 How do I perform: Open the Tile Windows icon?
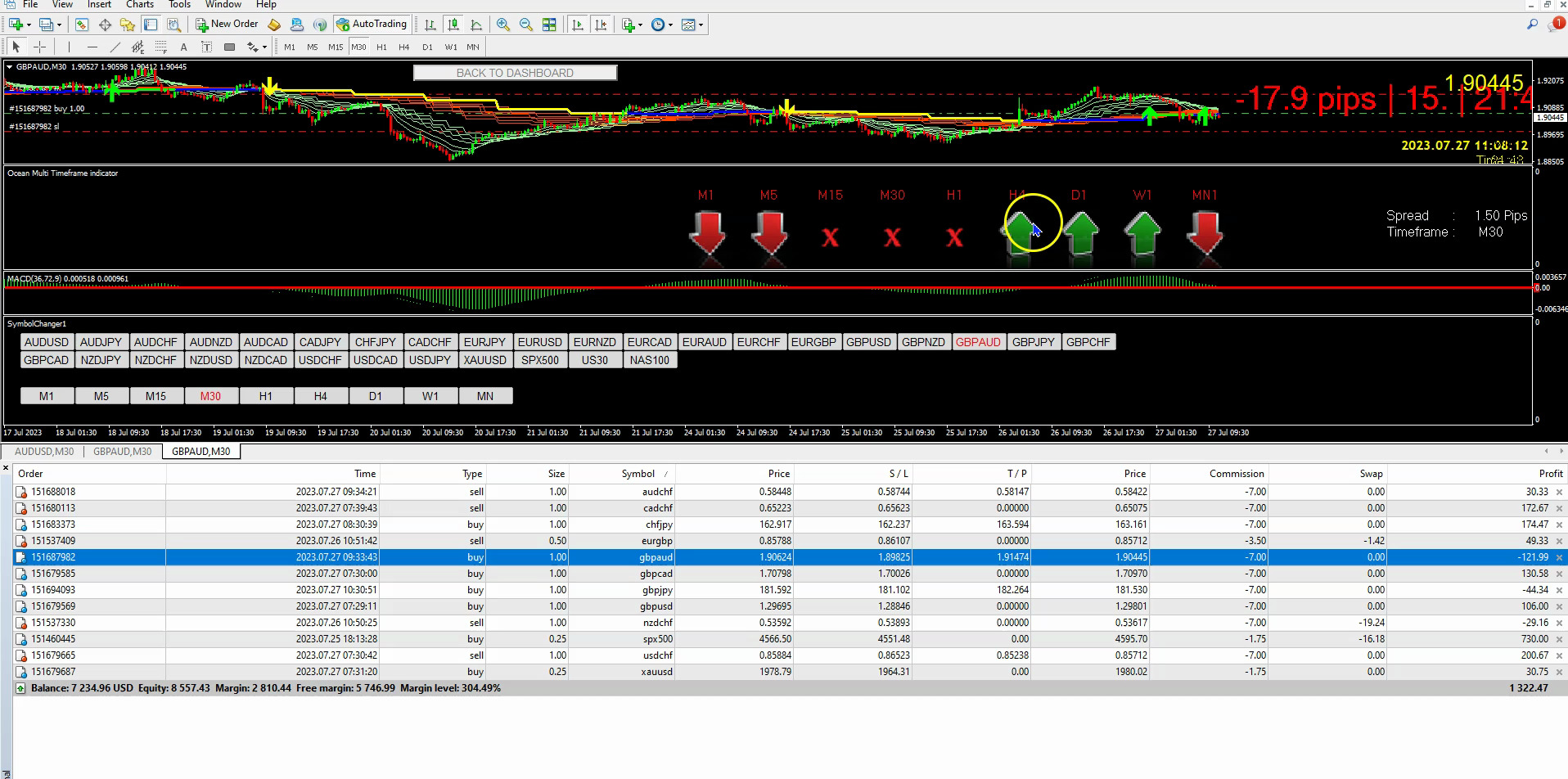pyautogui.click(x=549, y=25)
